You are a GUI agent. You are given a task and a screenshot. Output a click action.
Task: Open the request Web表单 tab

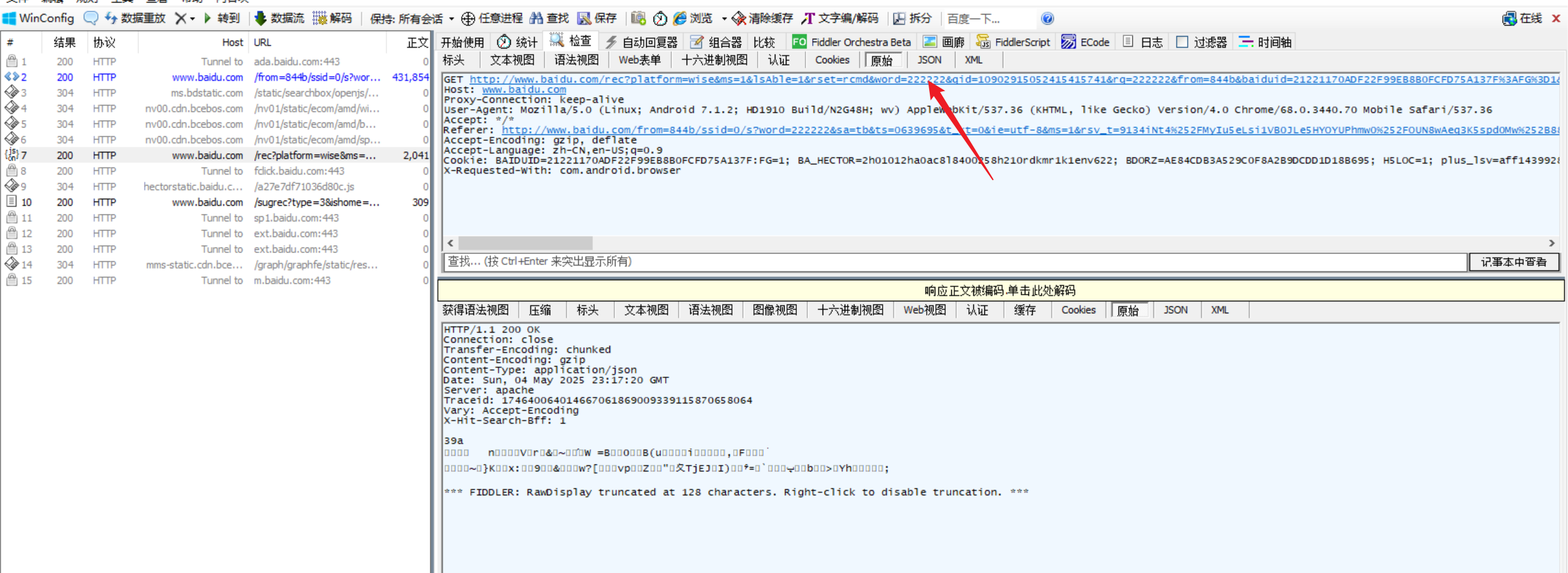pyautogui.click(x=639, y=60)
